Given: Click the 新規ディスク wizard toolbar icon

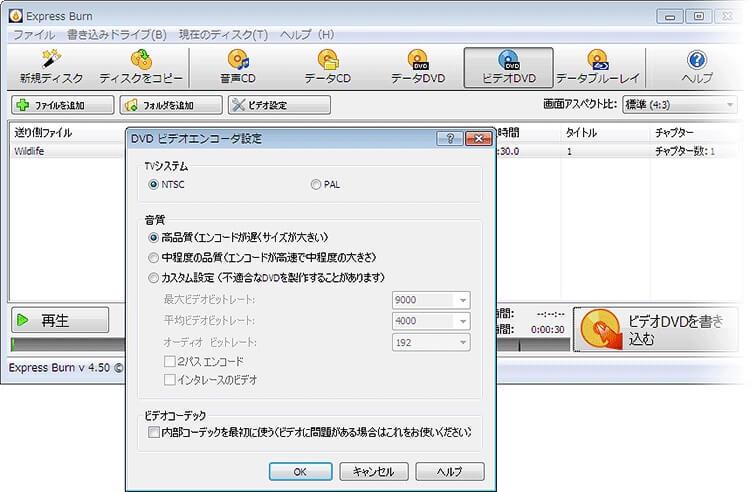Looking at the screenshot, I should coord(51,67).
